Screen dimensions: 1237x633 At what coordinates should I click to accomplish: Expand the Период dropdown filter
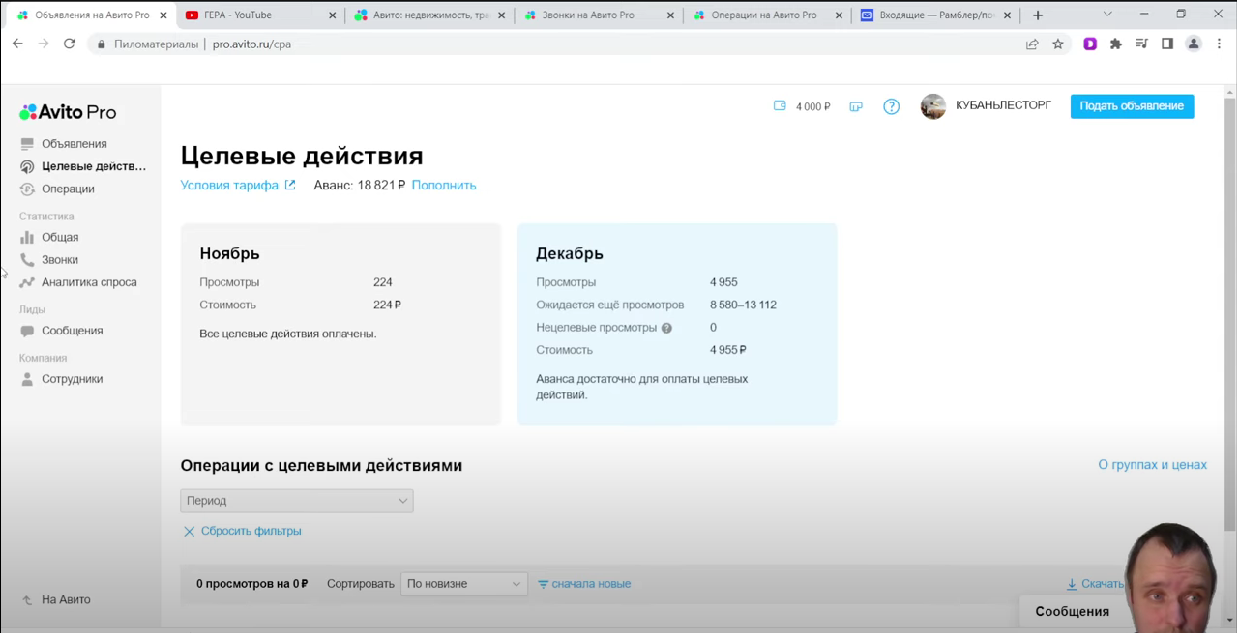[x=297, y=501]
